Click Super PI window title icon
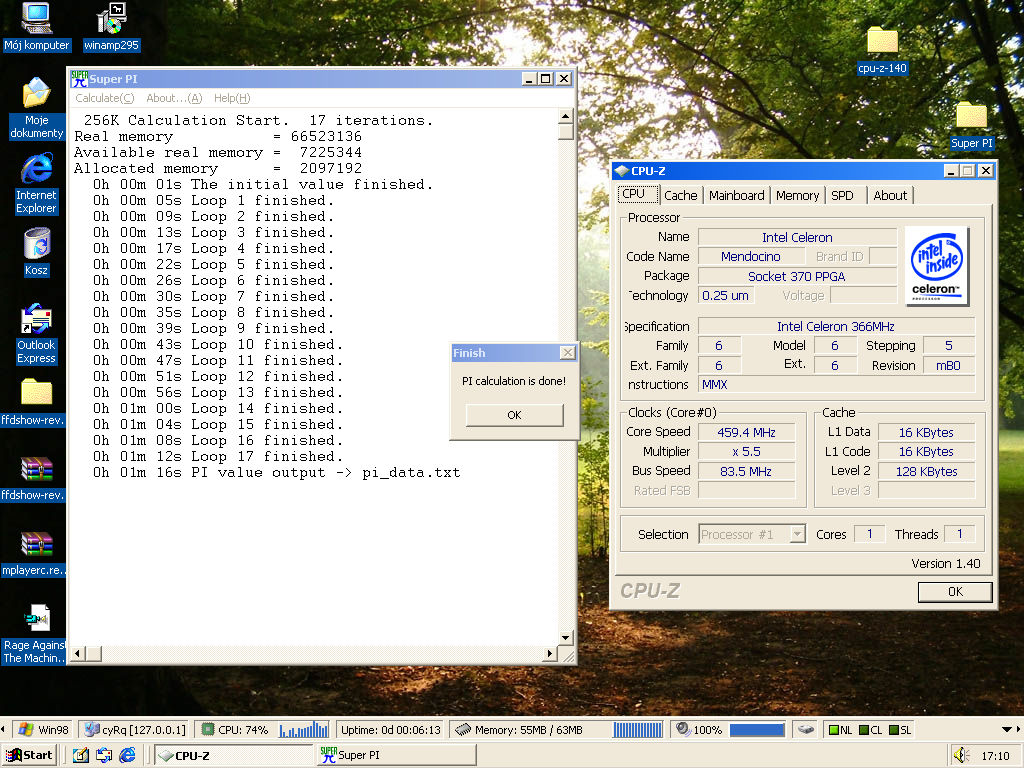The image size is (1024, 768). pos(79,79)
